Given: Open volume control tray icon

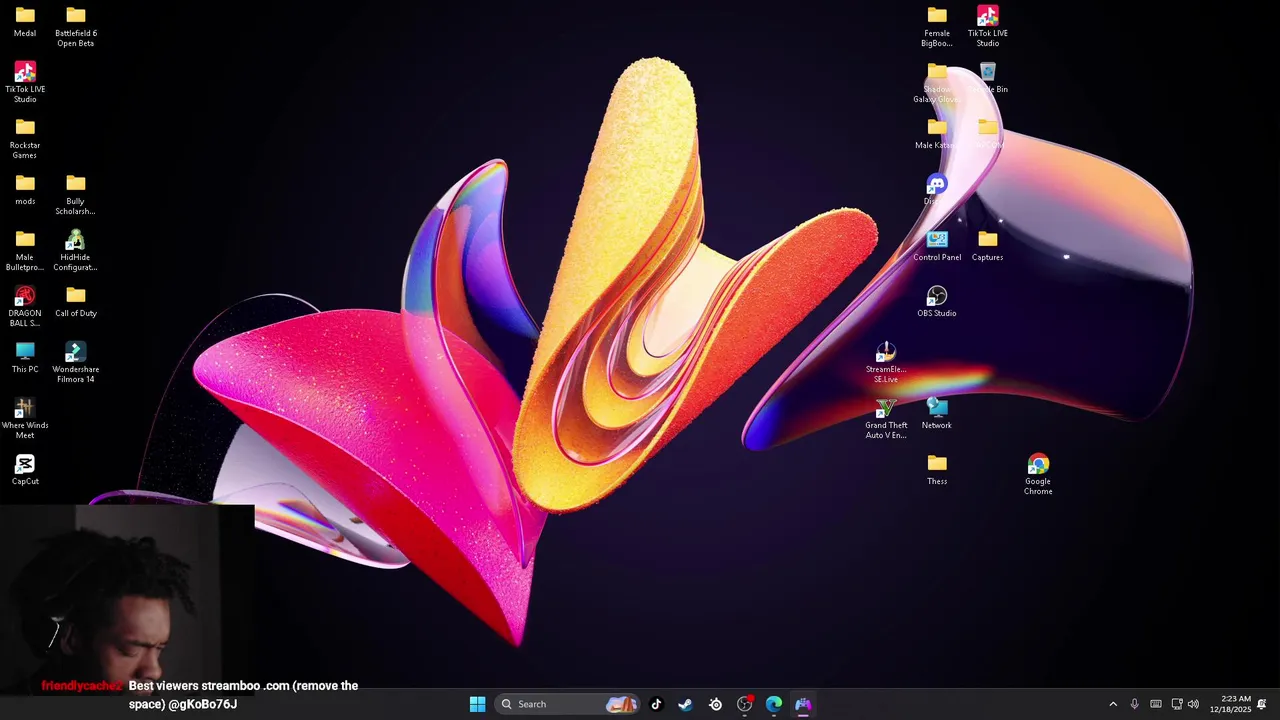Looking at the screenshot, I should pyautogui.click(x=1193, y=704).
